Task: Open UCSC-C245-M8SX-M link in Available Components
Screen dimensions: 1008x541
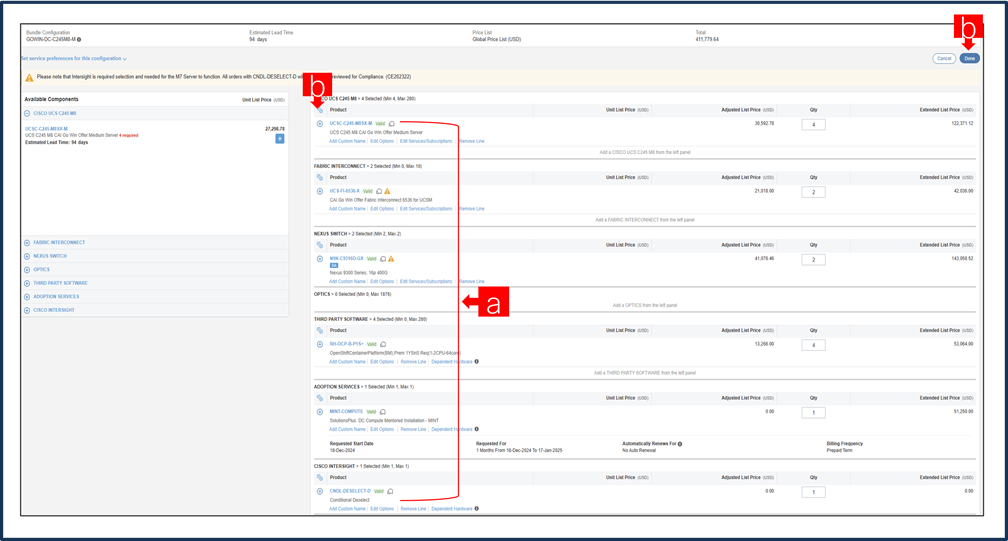Action: 46,129
